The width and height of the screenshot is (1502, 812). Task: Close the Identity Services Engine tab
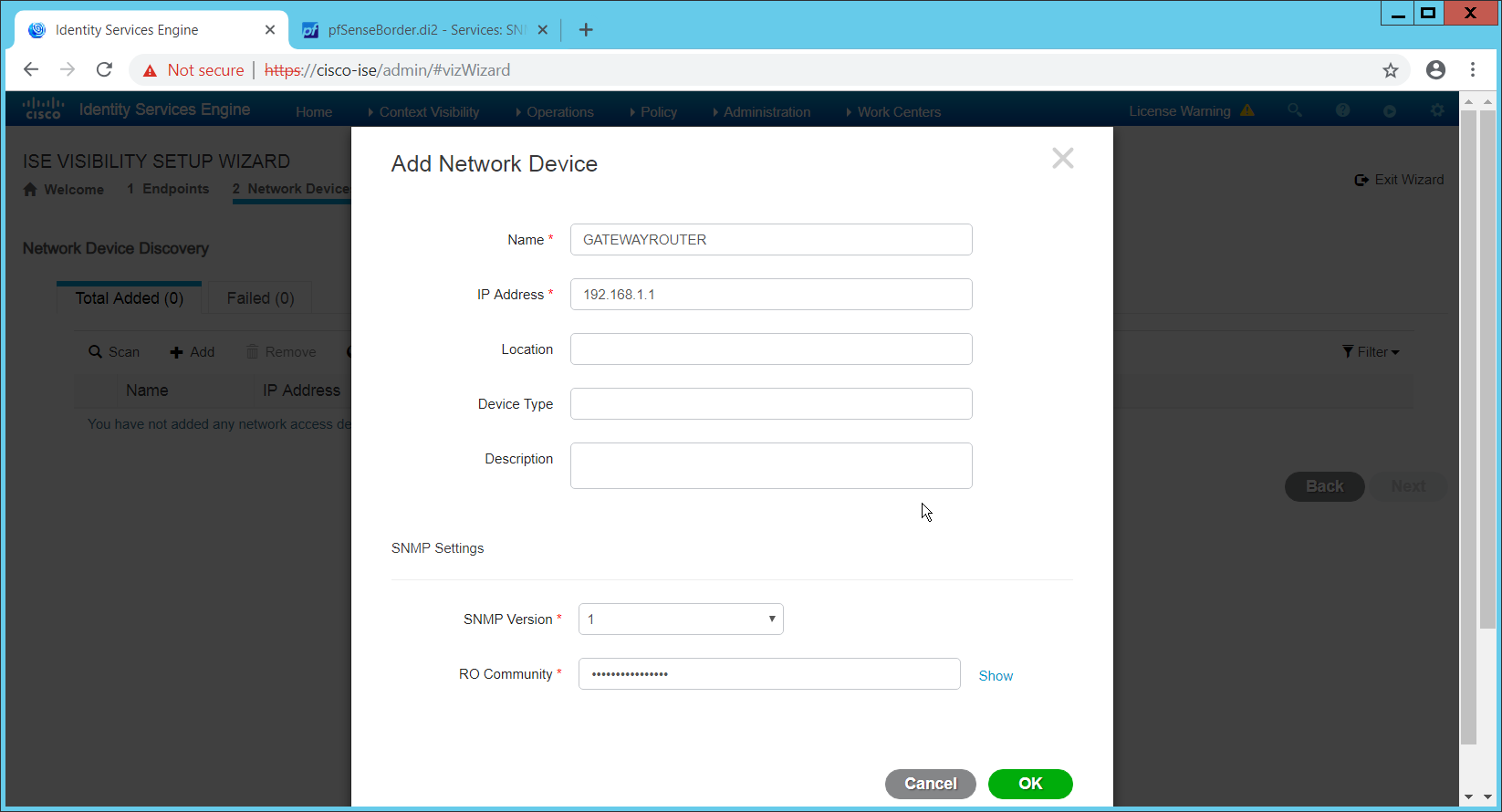pyautogui.click(x=270, y=30)
